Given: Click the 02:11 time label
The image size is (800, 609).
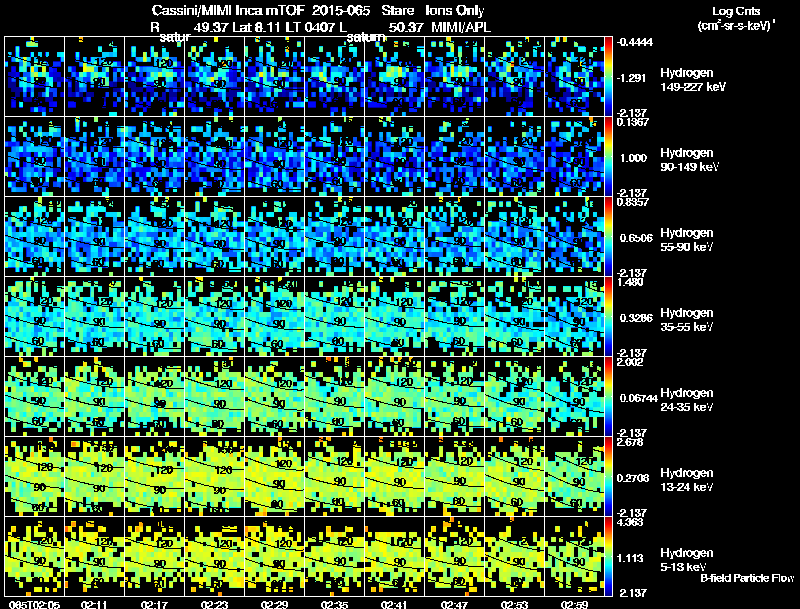Looking at the screenshot, I should point(95,604).
